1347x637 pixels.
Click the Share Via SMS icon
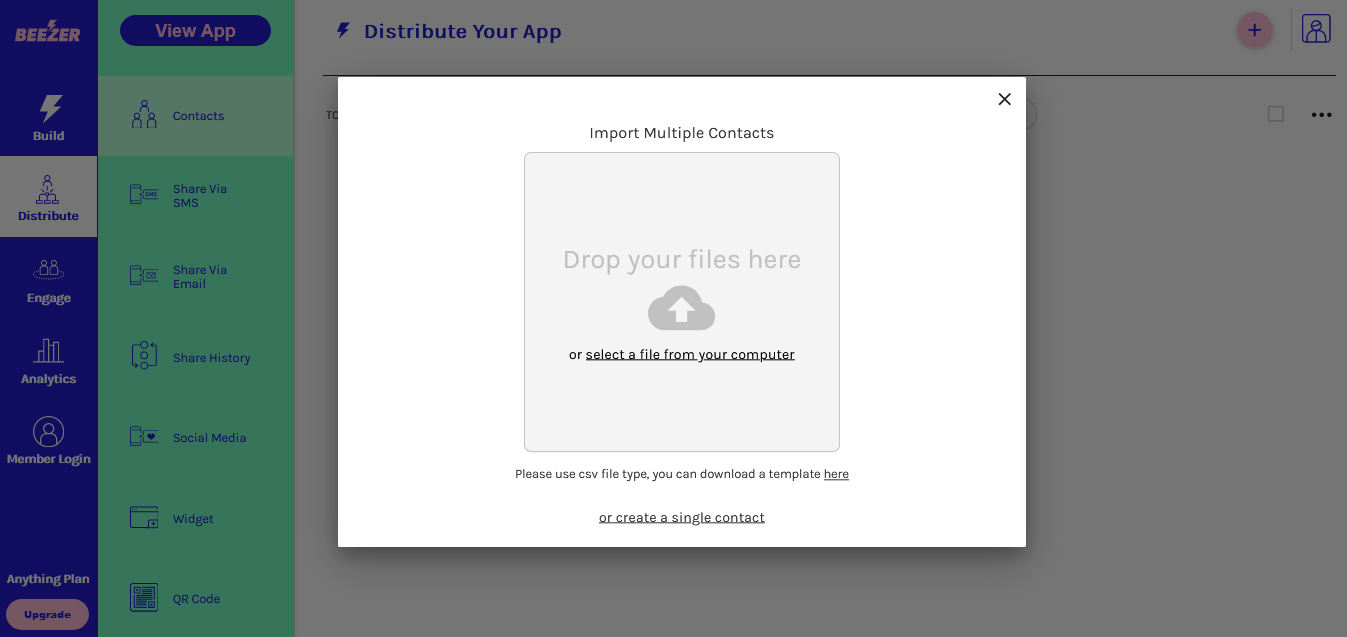(x=144, y=195)
